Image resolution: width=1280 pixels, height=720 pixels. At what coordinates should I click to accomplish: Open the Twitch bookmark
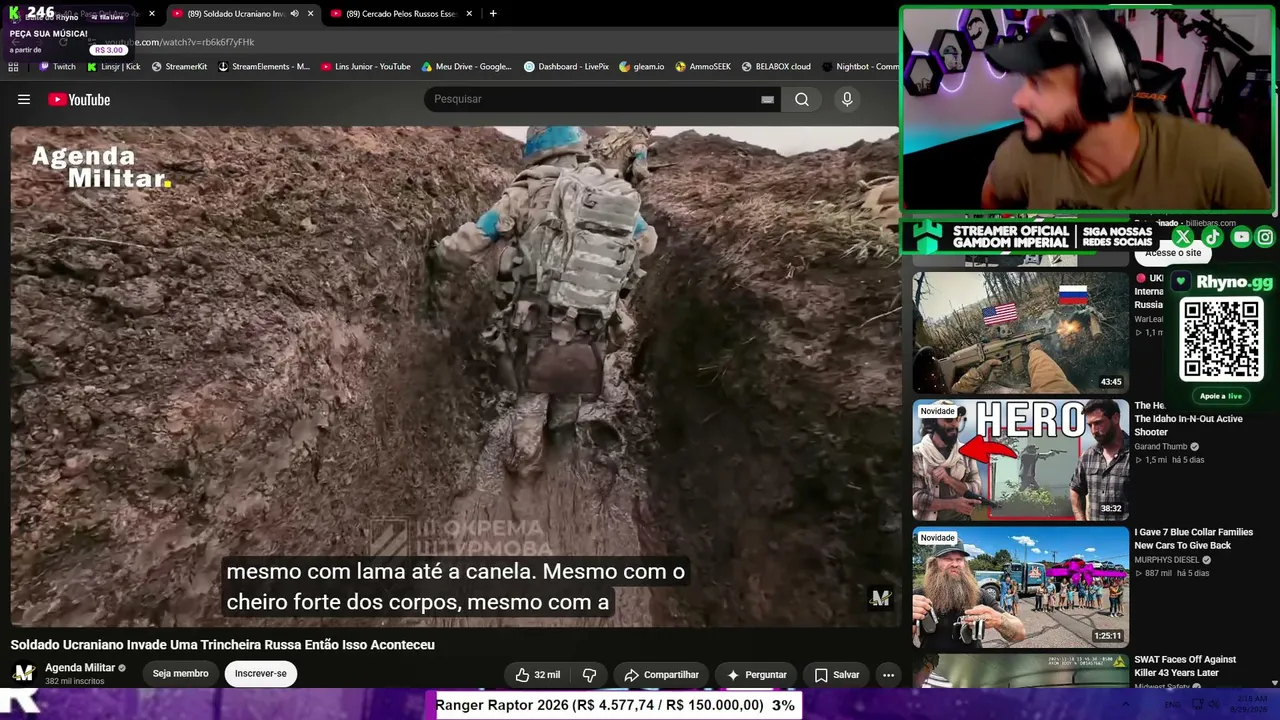click(x=57, y=67)
